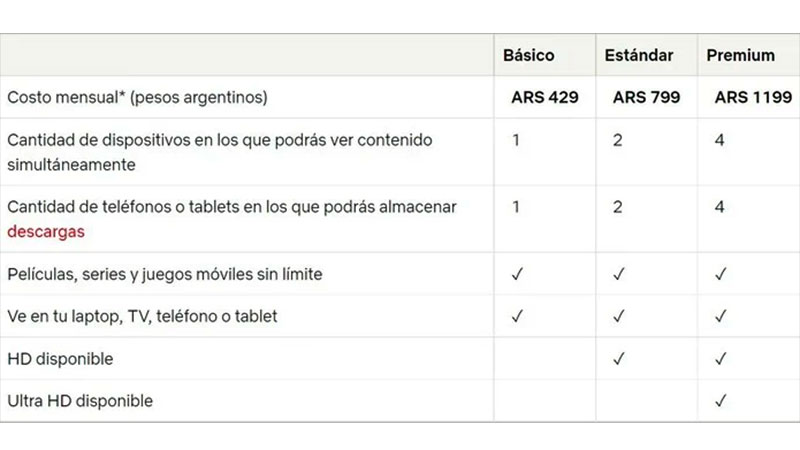Click Estándar checkmark for laptop, TV, teléfono row
The height and width of the screenshot is (450, 800).
[x=618, y=316]
